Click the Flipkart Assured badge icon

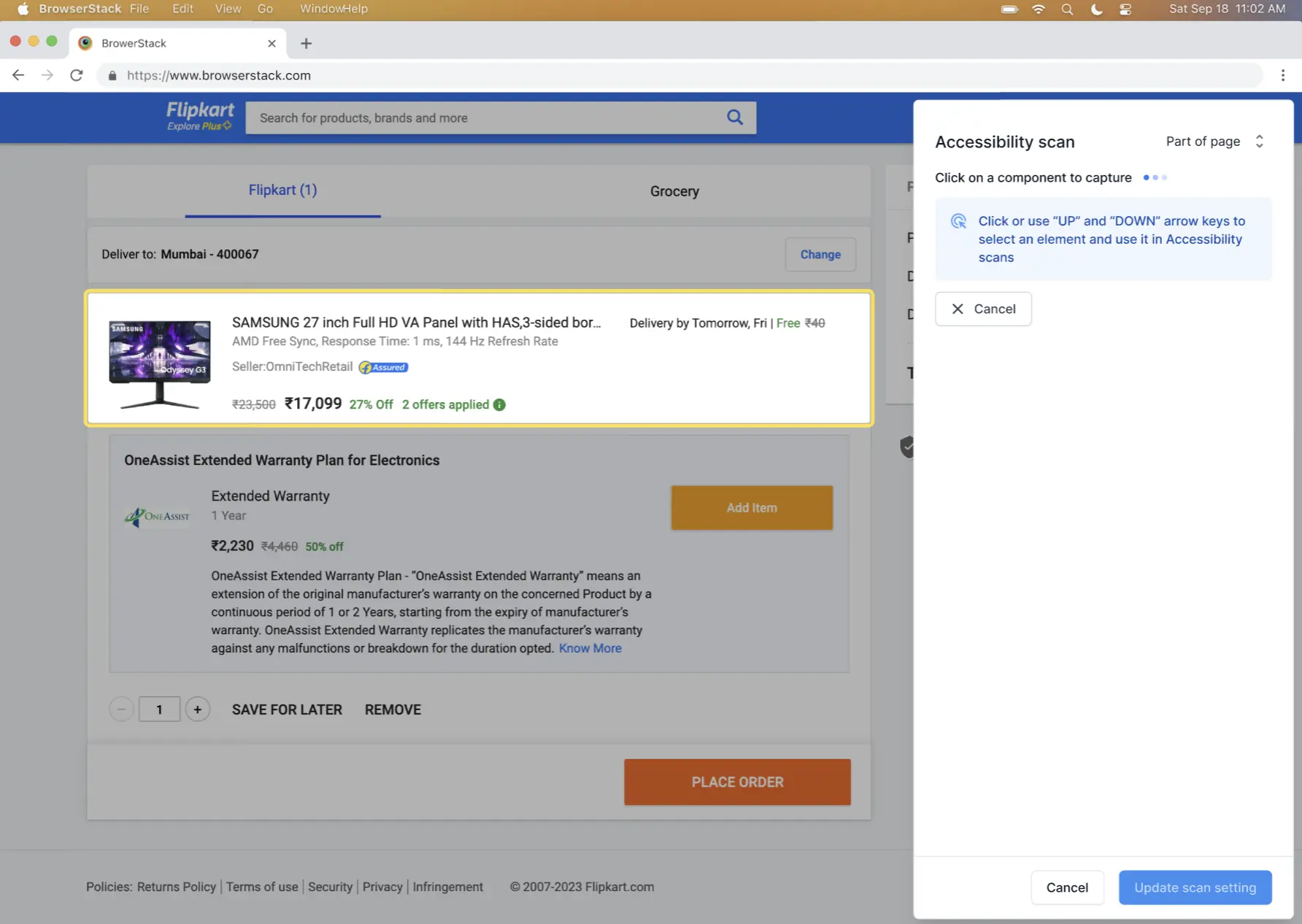click(382, 367)
